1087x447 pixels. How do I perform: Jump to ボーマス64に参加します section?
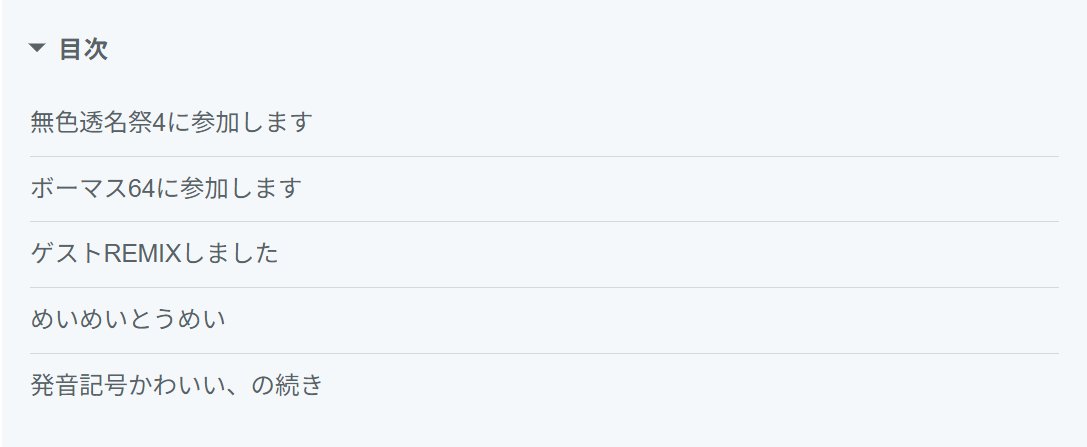[166, 188]
